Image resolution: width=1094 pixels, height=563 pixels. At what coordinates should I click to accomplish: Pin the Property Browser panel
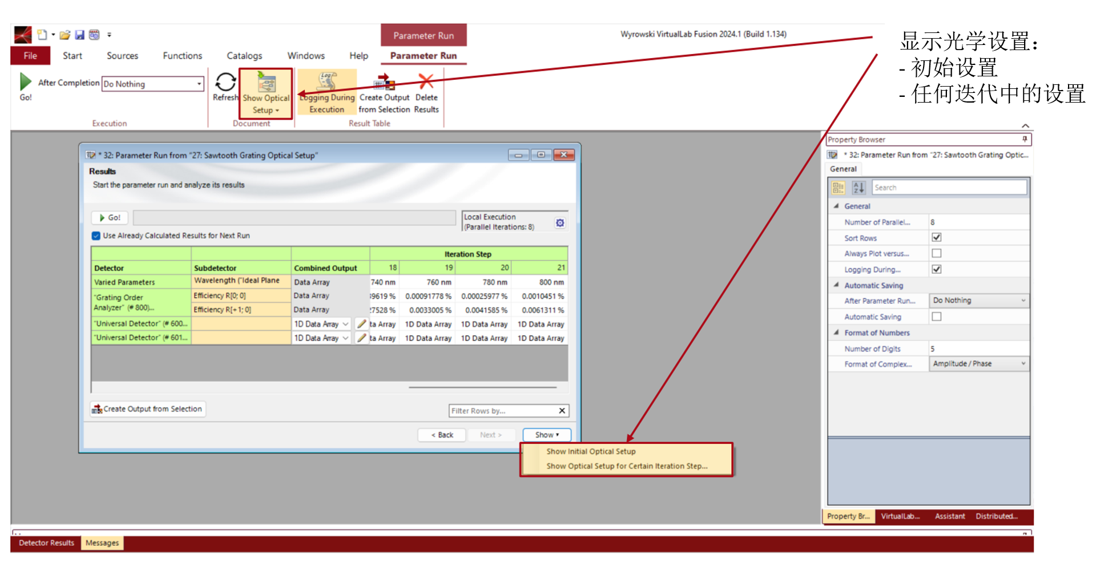pyautogui.click(x=1024, y=140)
